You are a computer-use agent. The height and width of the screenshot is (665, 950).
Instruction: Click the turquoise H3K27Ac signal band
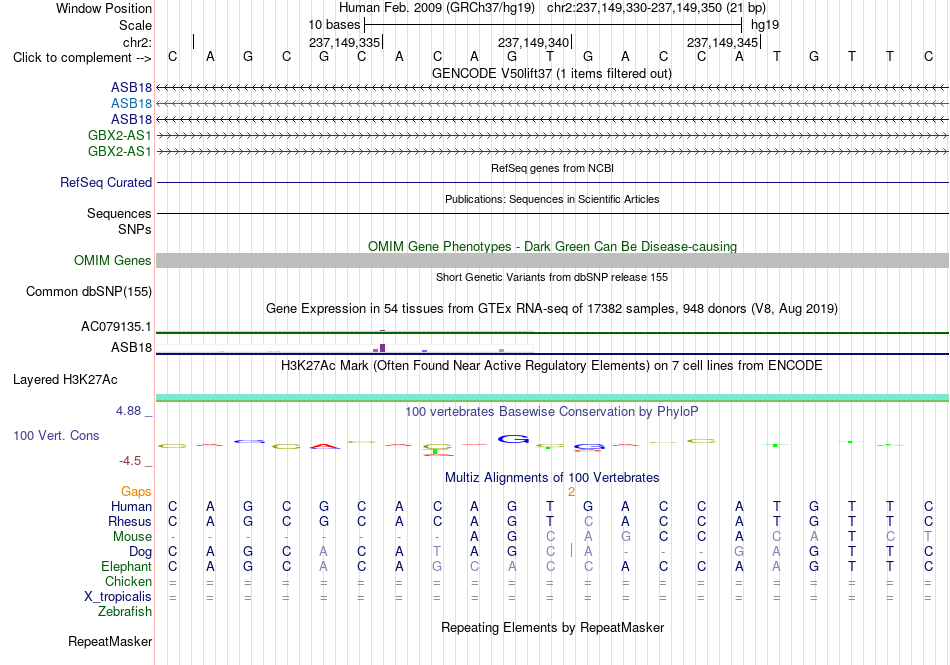point(552,398)
